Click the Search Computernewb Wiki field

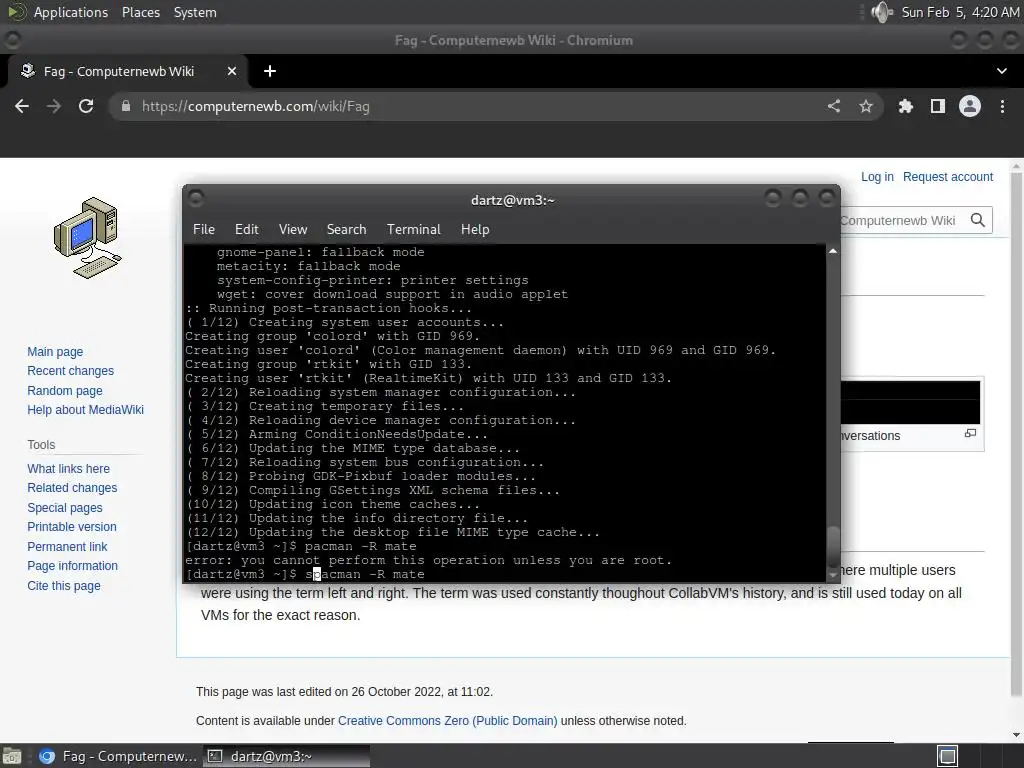(901, 220)
